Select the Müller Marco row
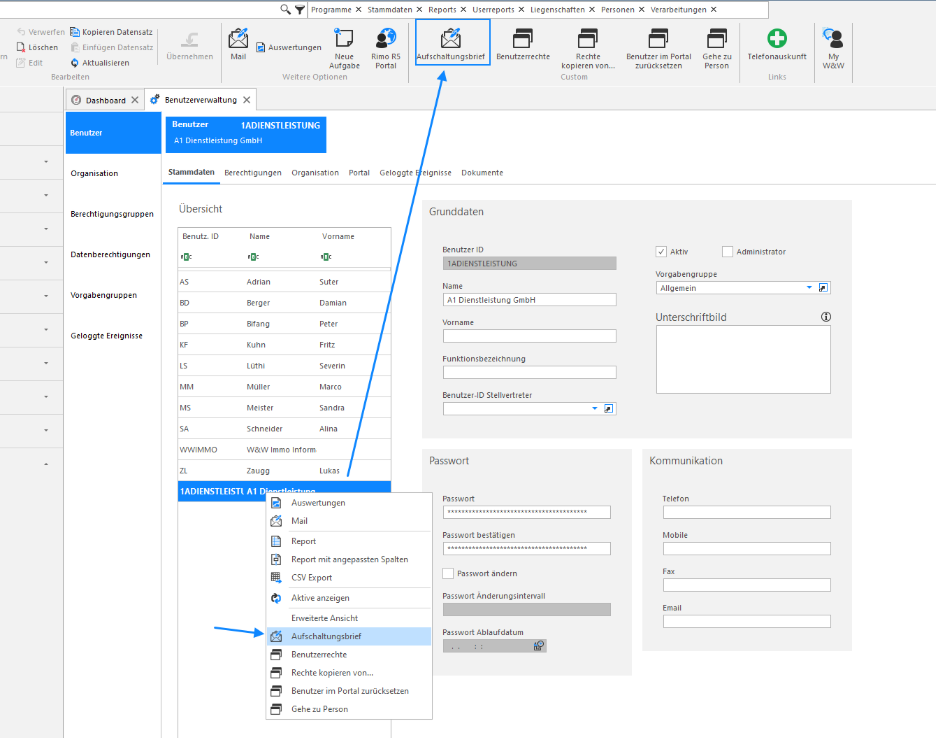936x738 pixels. tap(284, 387)
